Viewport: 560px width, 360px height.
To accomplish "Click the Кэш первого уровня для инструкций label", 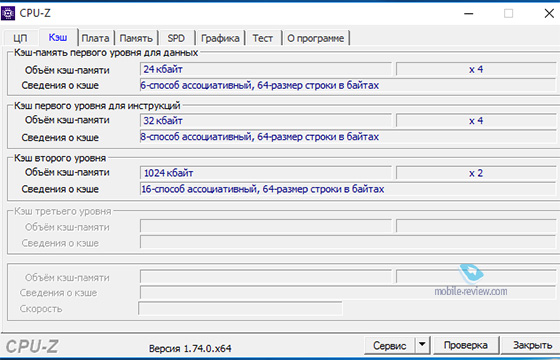I will [97, 106].
